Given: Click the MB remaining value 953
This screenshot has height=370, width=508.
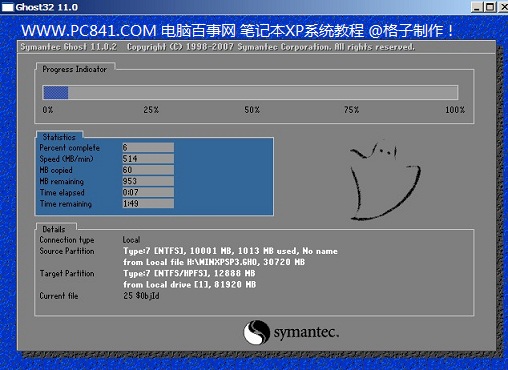Looking at the screenshot, I should 148,181.
